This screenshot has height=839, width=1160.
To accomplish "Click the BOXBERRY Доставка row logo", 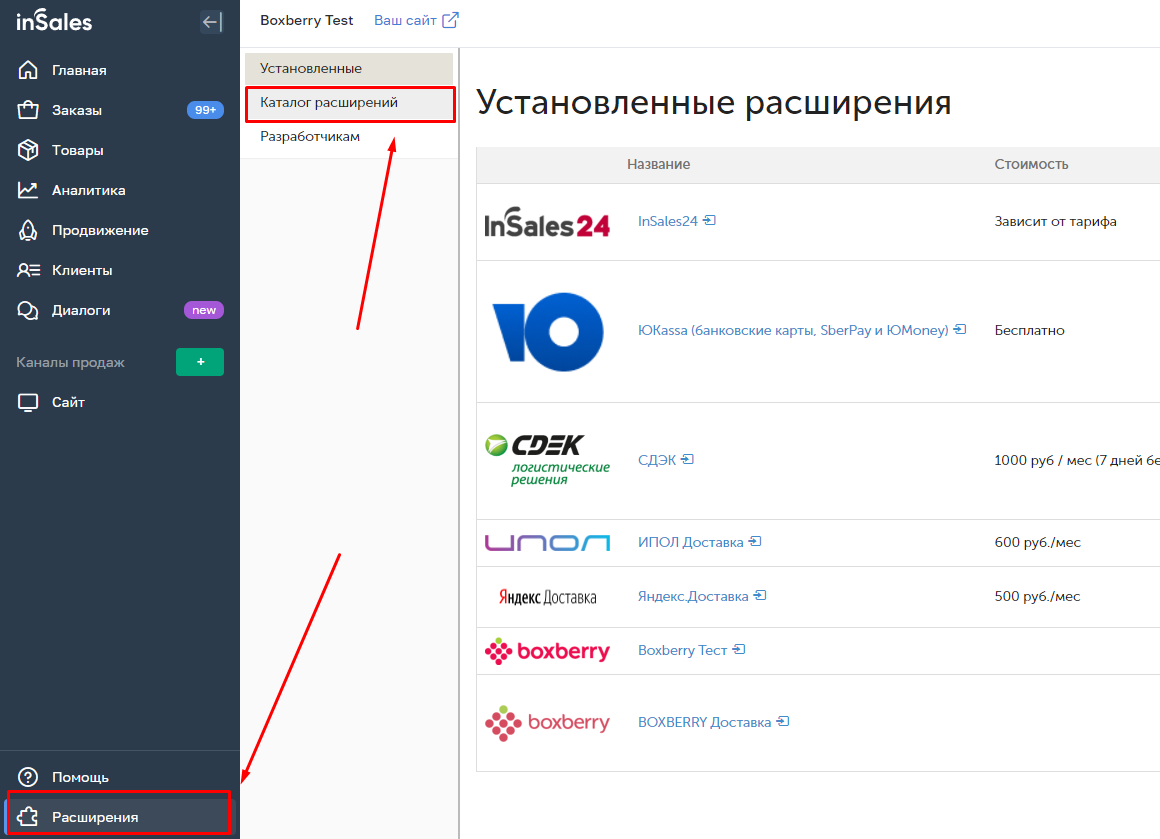I will pyautogui.click(x=547, y=723).
